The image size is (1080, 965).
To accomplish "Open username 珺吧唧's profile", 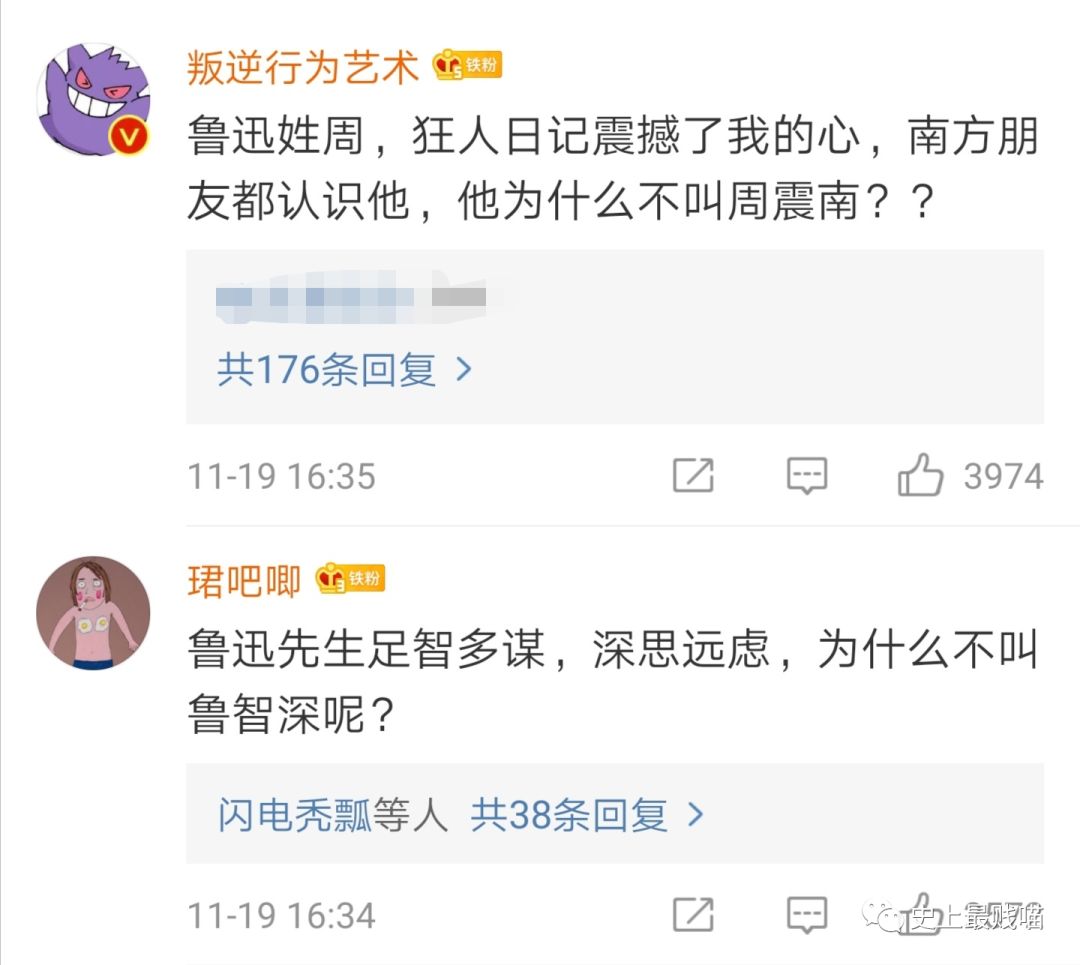I will (244, 580).
